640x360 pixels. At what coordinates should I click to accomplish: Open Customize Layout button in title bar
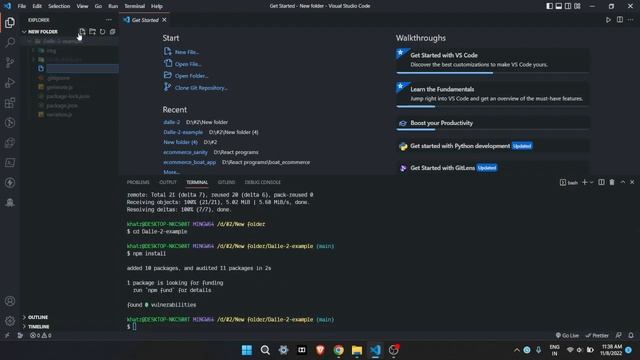point(577,6)
